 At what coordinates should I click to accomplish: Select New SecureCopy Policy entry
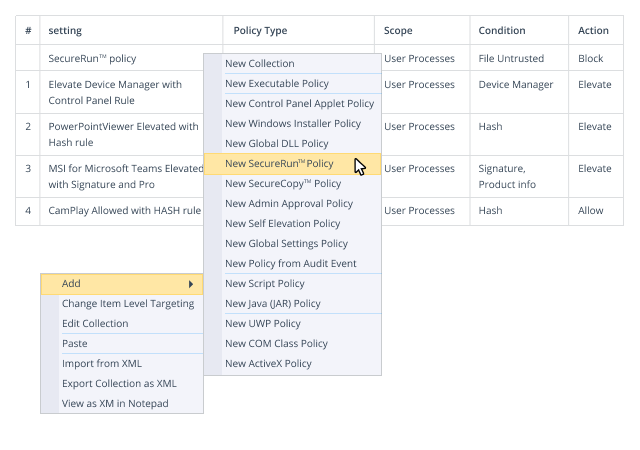283,184
